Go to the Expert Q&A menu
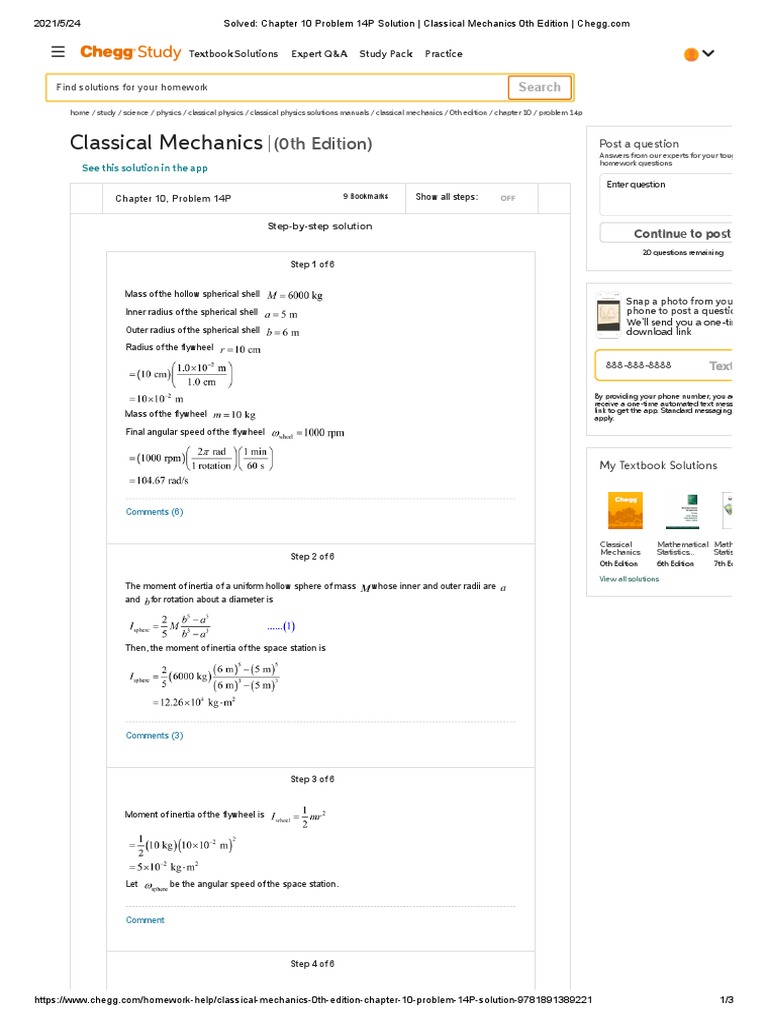Viewport: 768px width, 1024px height. [319, 54]
